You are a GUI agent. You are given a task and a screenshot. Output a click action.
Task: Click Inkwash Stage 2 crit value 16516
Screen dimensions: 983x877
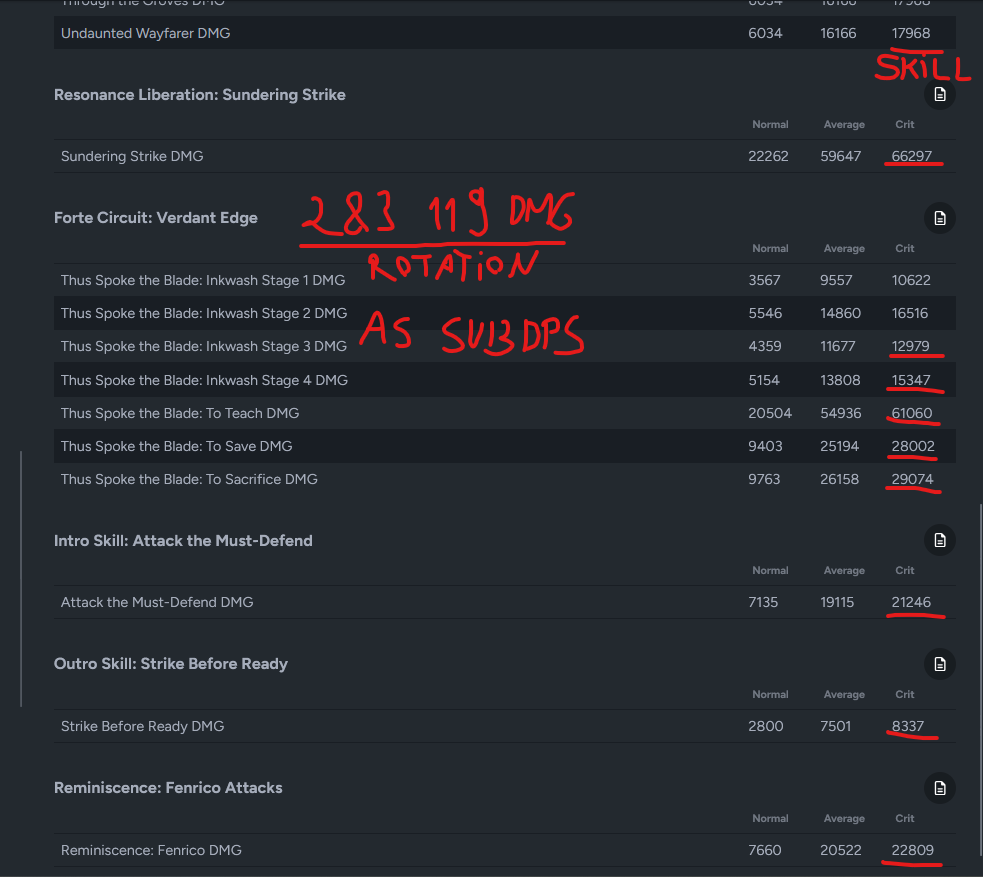910,313
